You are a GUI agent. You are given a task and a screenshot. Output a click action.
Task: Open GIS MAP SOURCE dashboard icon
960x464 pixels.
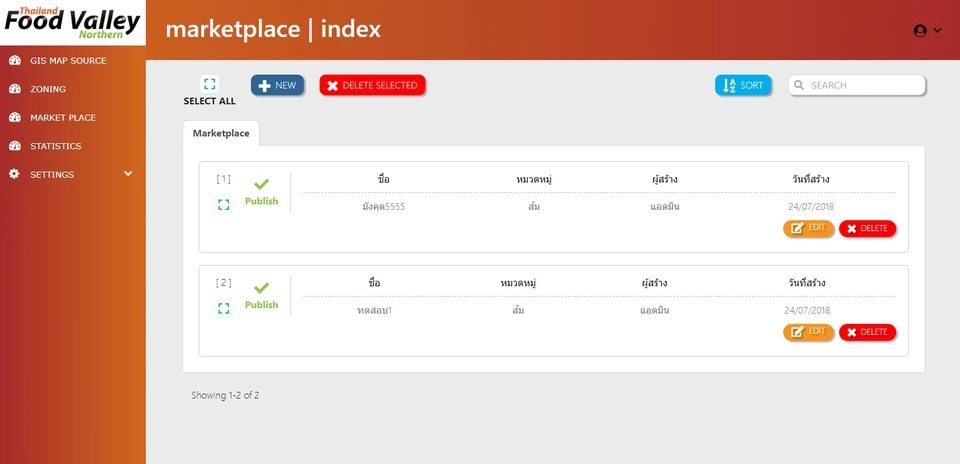click(15, 61)
